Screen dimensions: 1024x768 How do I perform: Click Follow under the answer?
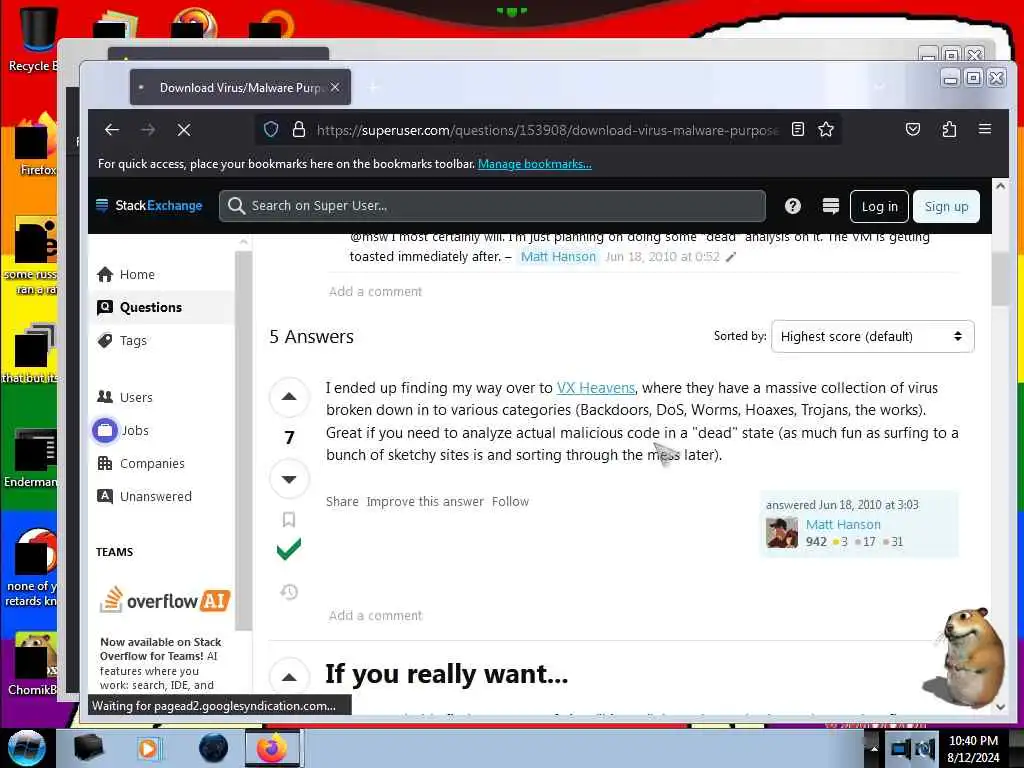click(510, 502)
